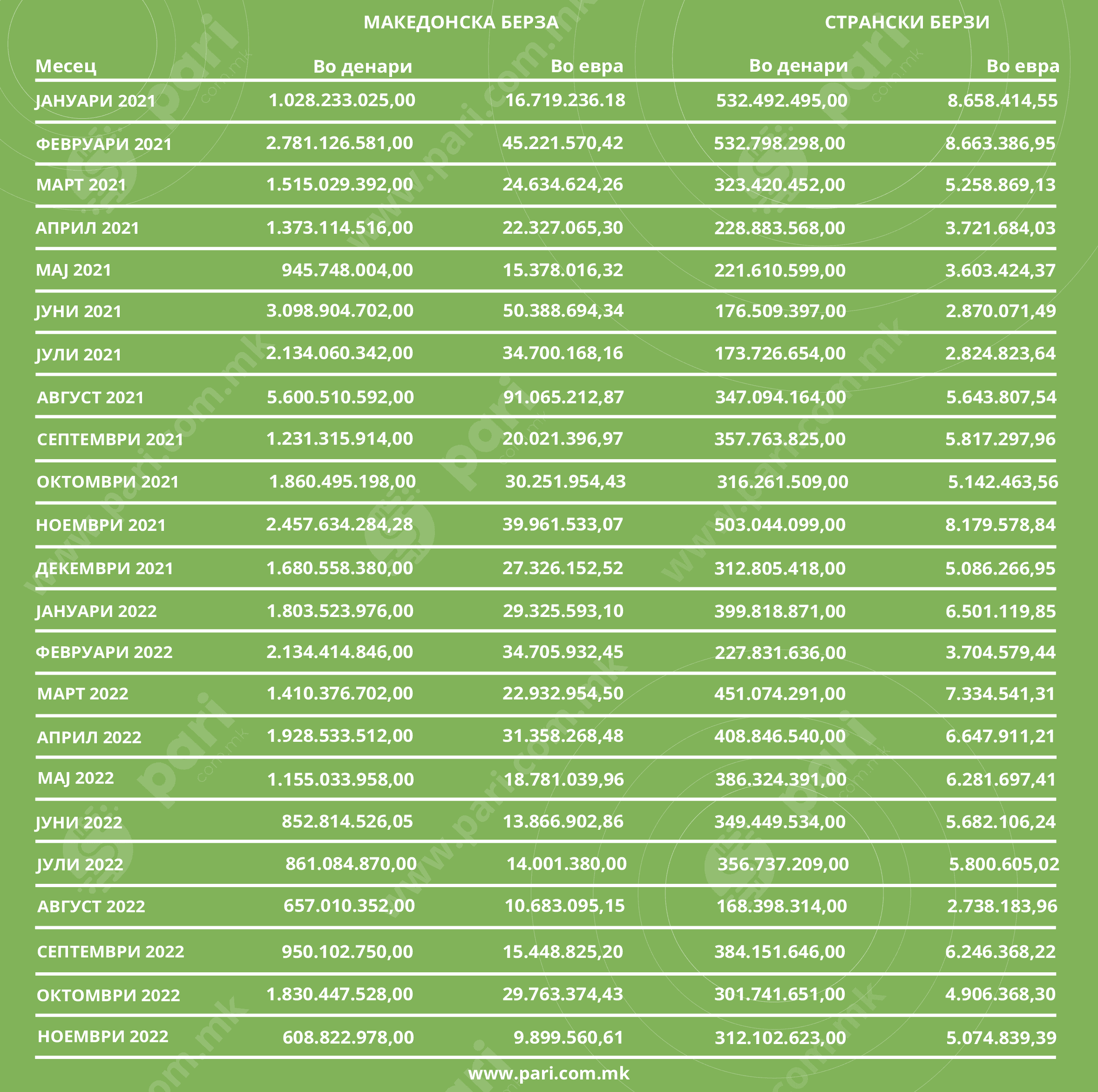Select the МАЈ 2022 row label
The height and width of the screenshot is (1092, 1098).
(x=75, y=778)
